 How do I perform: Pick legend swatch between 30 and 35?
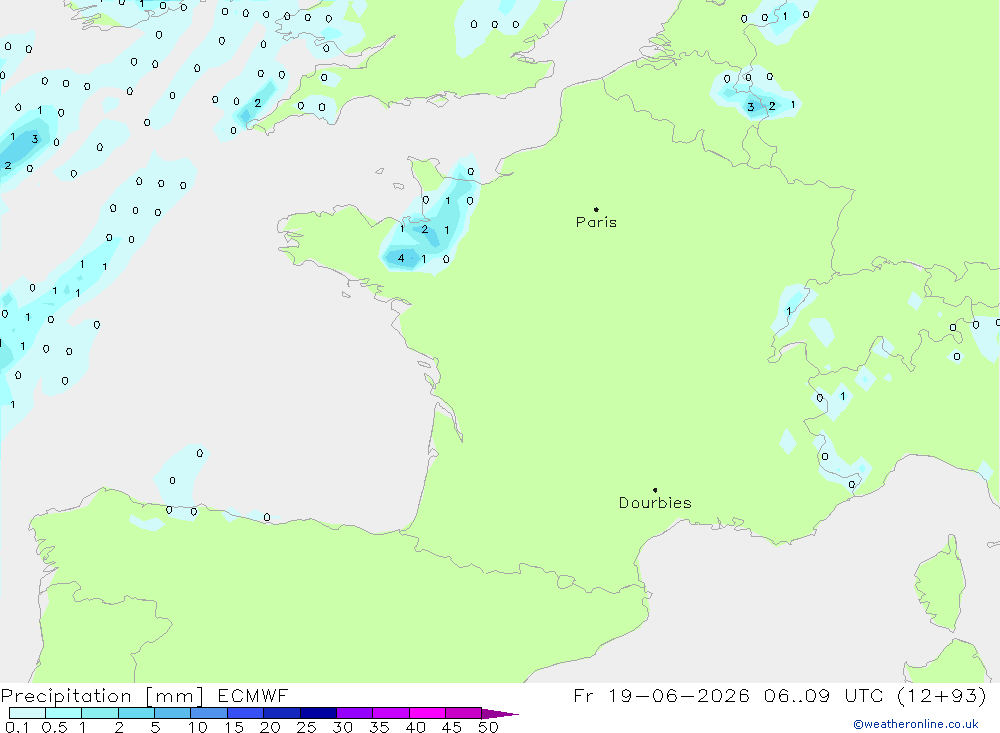click(x=354, y=713)
